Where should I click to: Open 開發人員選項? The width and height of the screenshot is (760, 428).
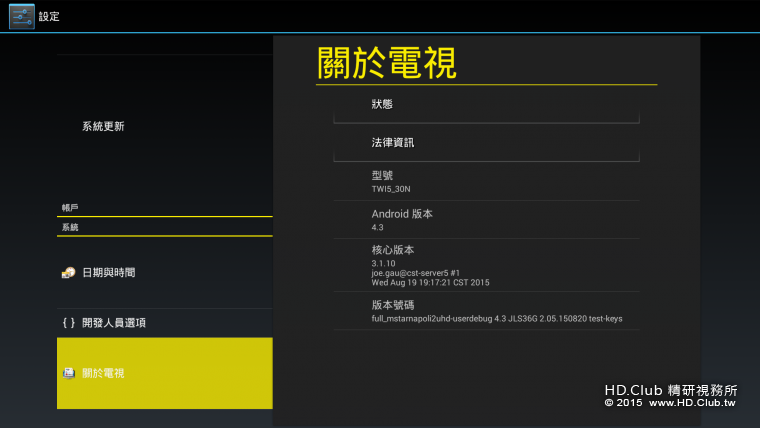pyautogui.click(x=165, y=323)
